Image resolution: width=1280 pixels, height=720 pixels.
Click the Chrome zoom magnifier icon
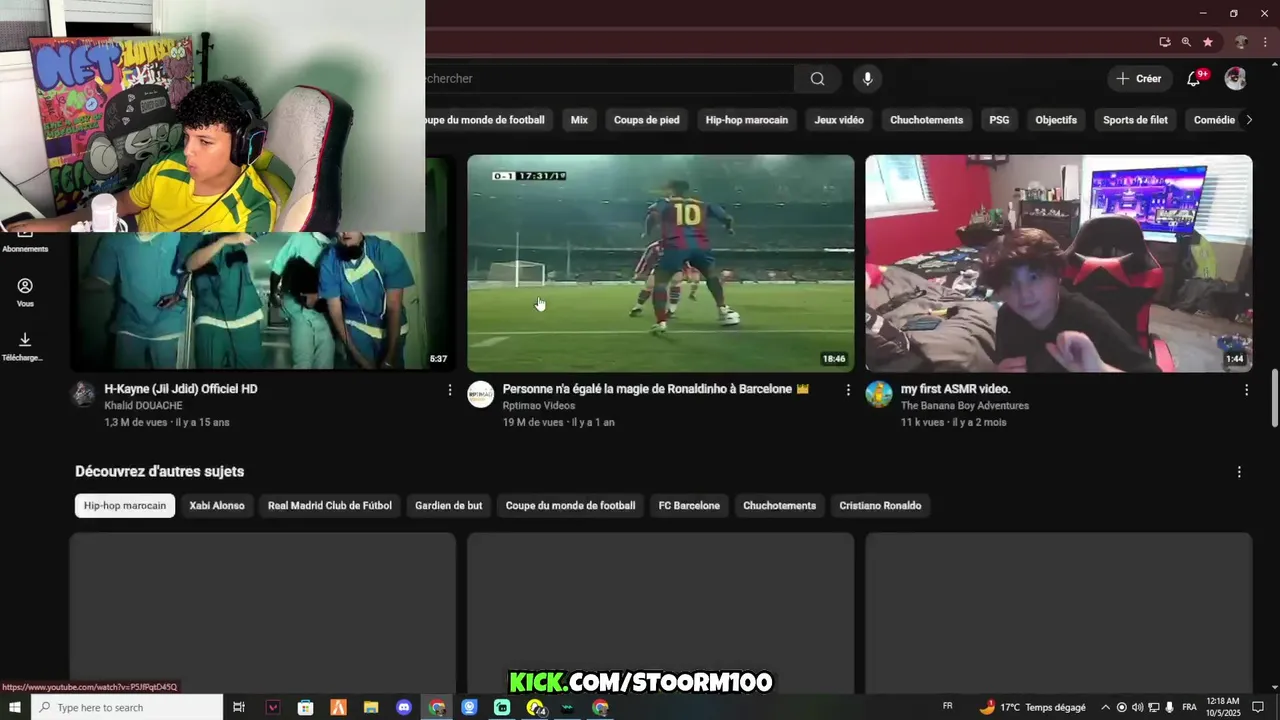(1186, 42)
